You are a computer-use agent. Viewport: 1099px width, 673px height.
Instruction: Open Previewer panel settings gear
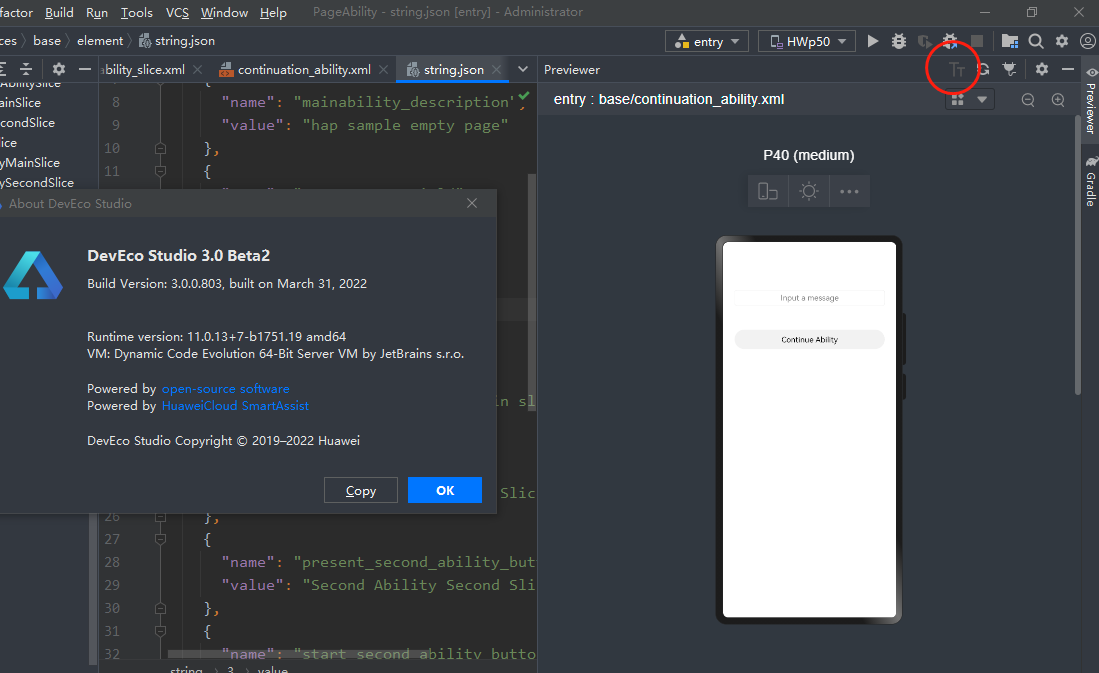pos(1042,69)
